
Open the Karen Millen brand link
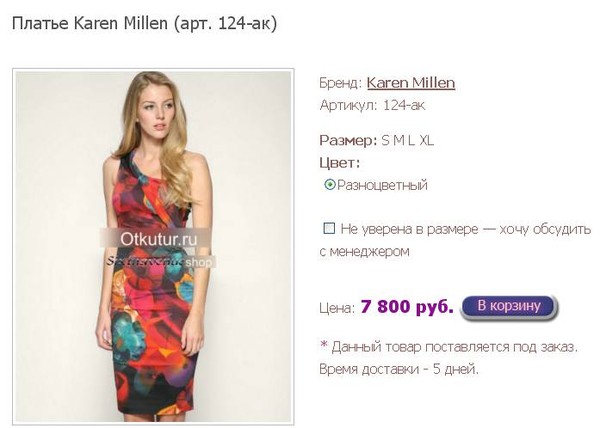[411, 83]
